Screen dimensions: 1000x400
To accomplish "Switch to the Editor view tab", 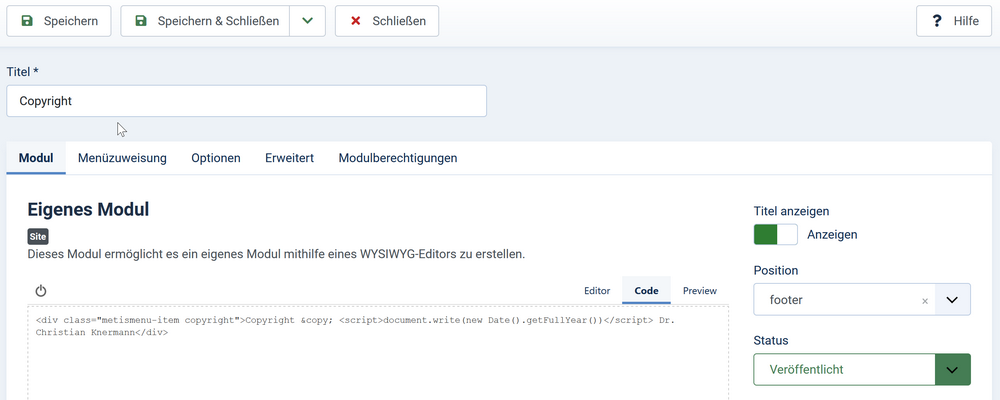I will tap(597, 290).
